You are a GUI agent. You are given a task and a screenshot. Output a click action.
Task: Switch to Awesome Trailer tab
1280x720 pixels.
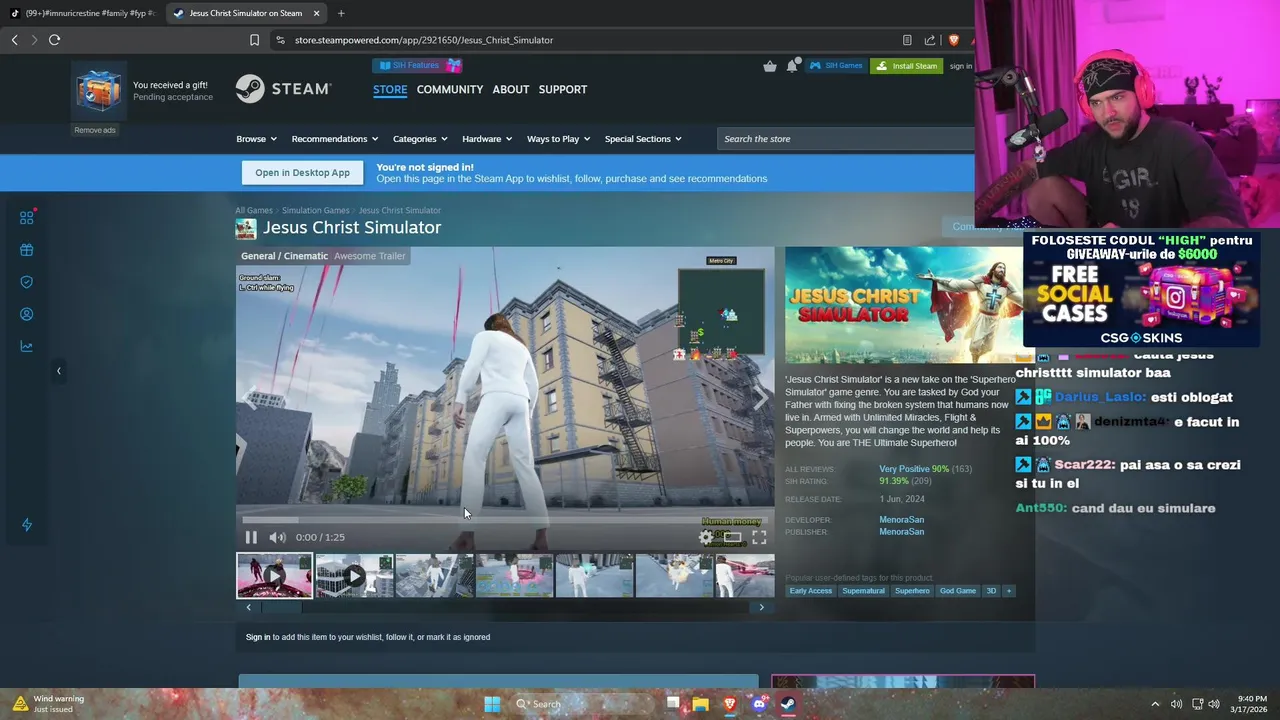coord(370,256)
